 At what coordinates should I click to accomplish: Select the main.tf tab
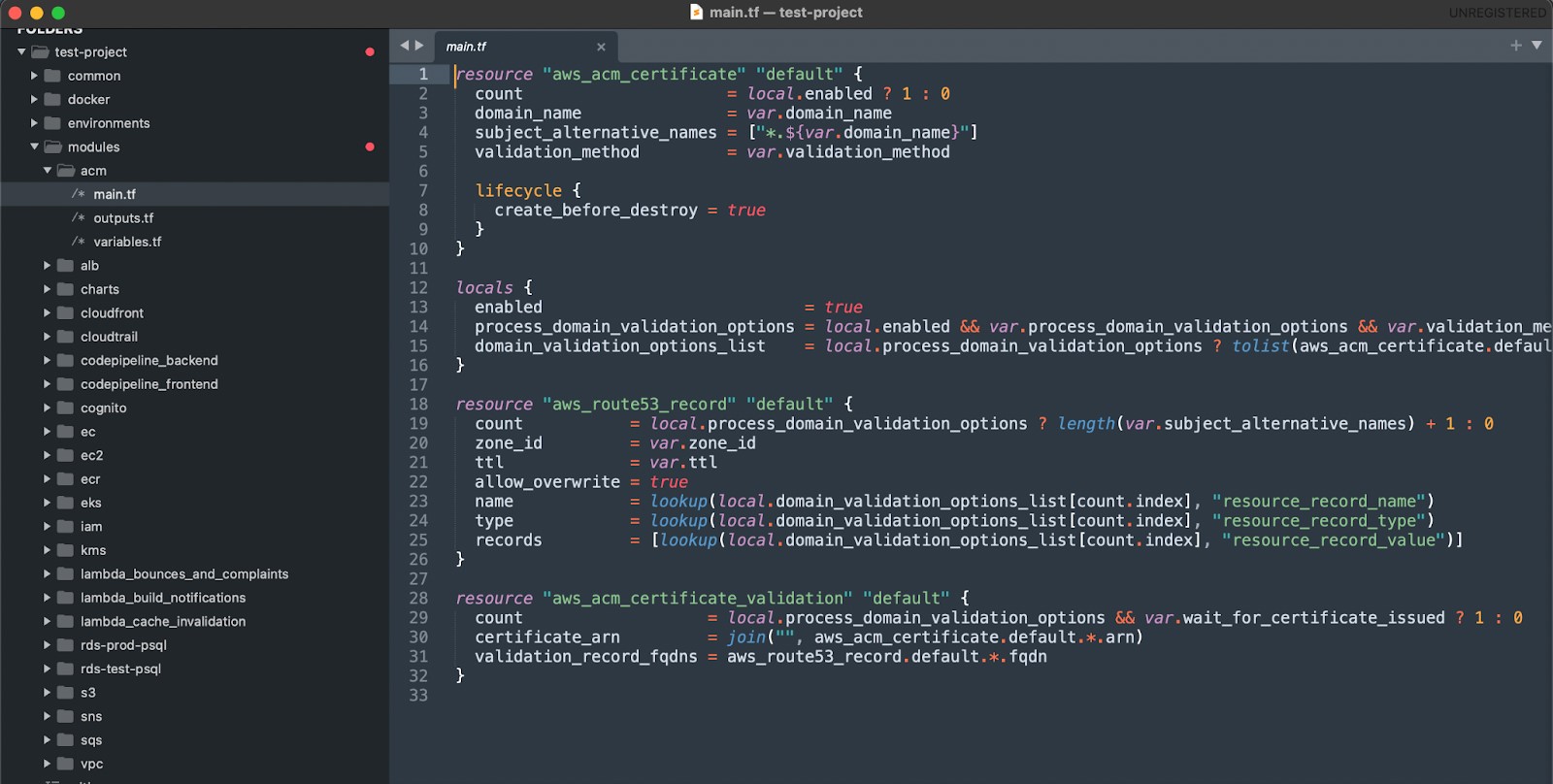tap(525, 47)
